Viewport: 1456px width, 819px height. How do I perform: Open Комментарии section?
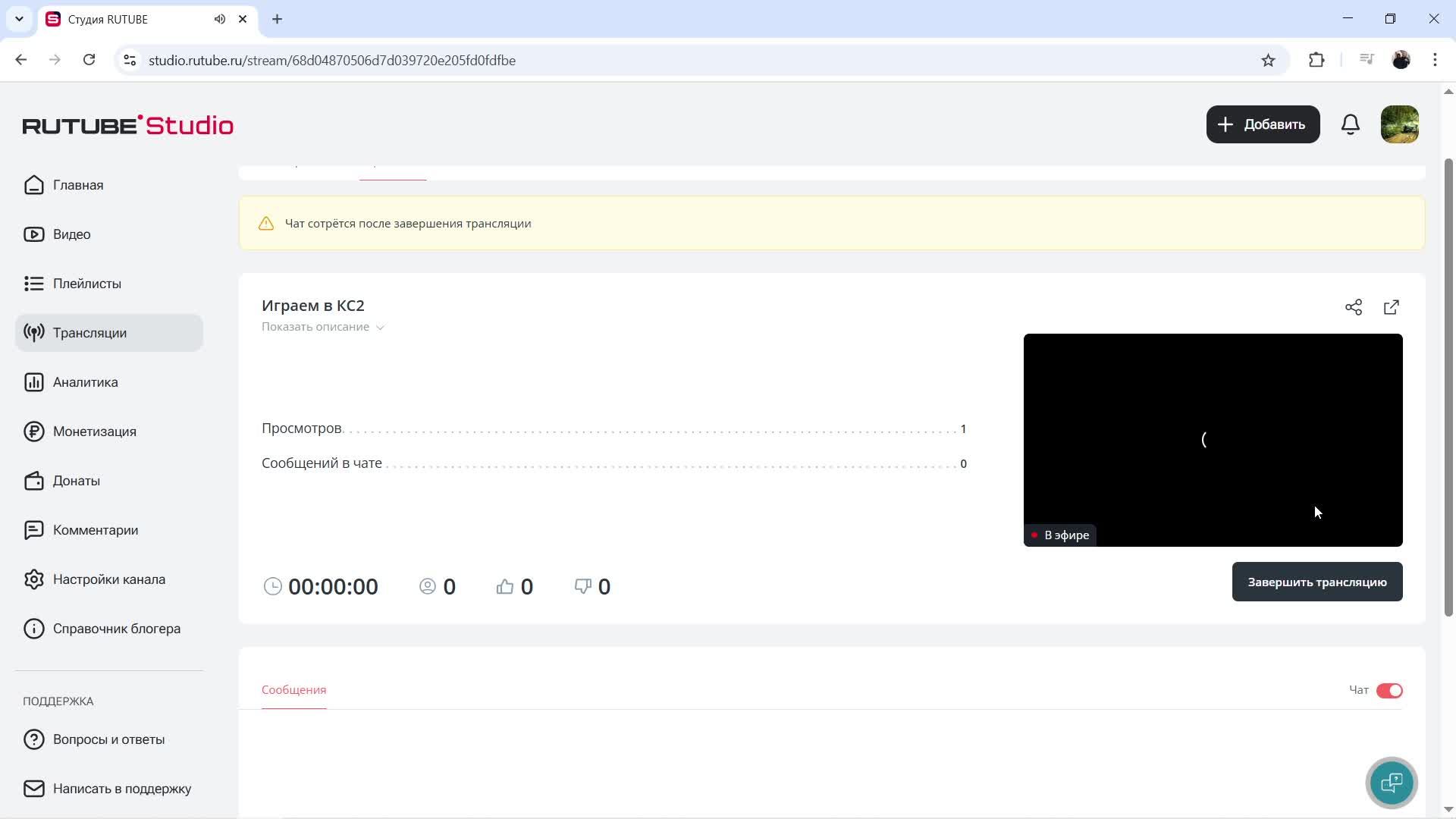click(109, 530)
